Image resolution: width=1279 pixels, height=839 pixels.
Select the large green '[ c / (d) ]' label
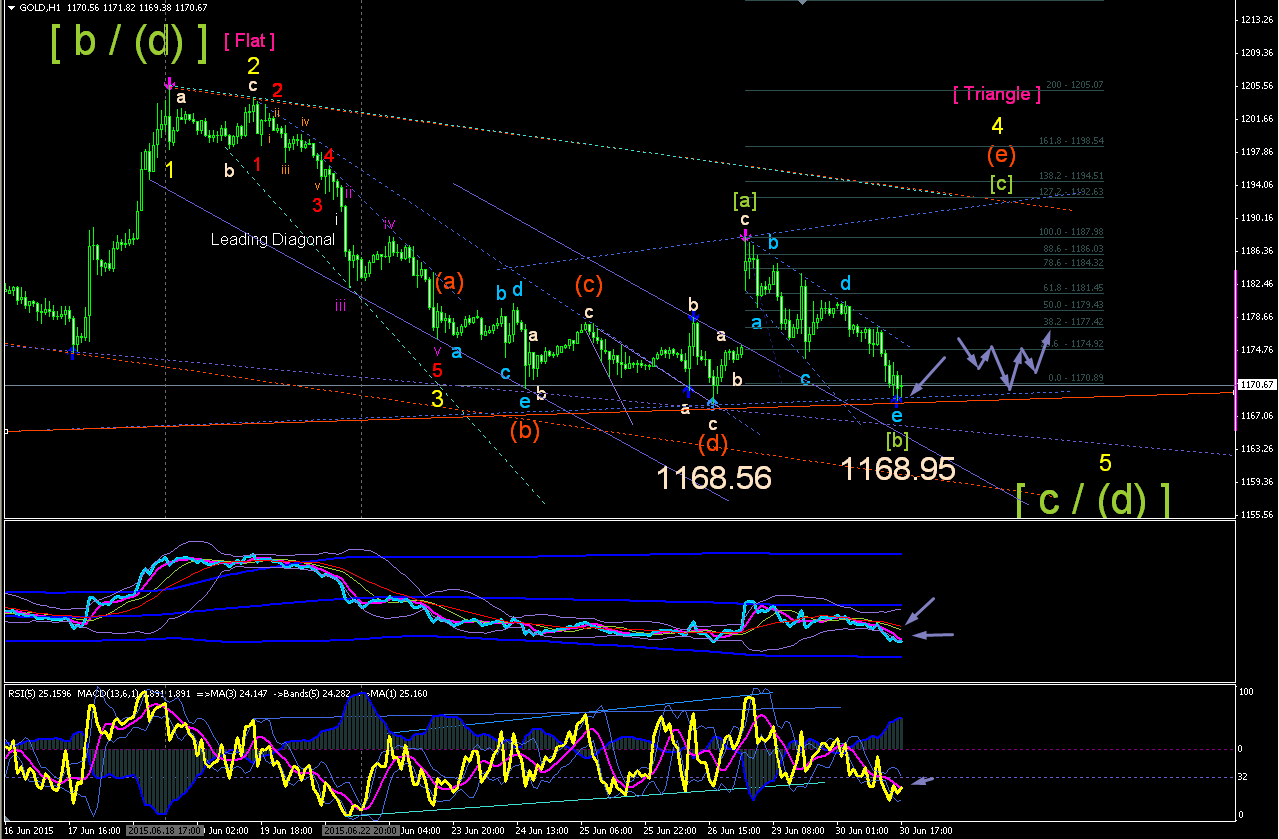coord(1092,499)
